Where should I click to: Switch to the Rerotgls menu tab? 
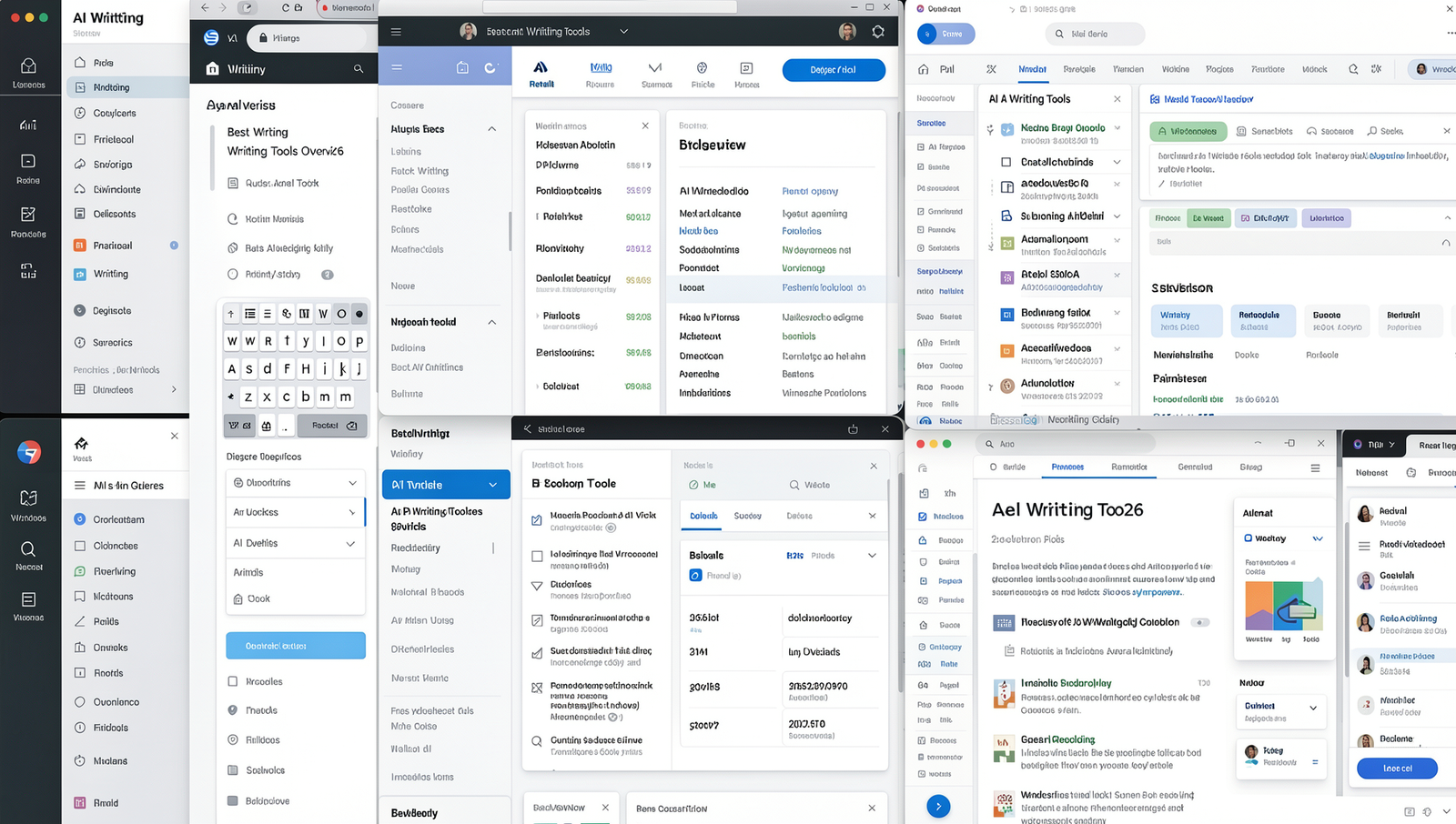(1079, 69)
